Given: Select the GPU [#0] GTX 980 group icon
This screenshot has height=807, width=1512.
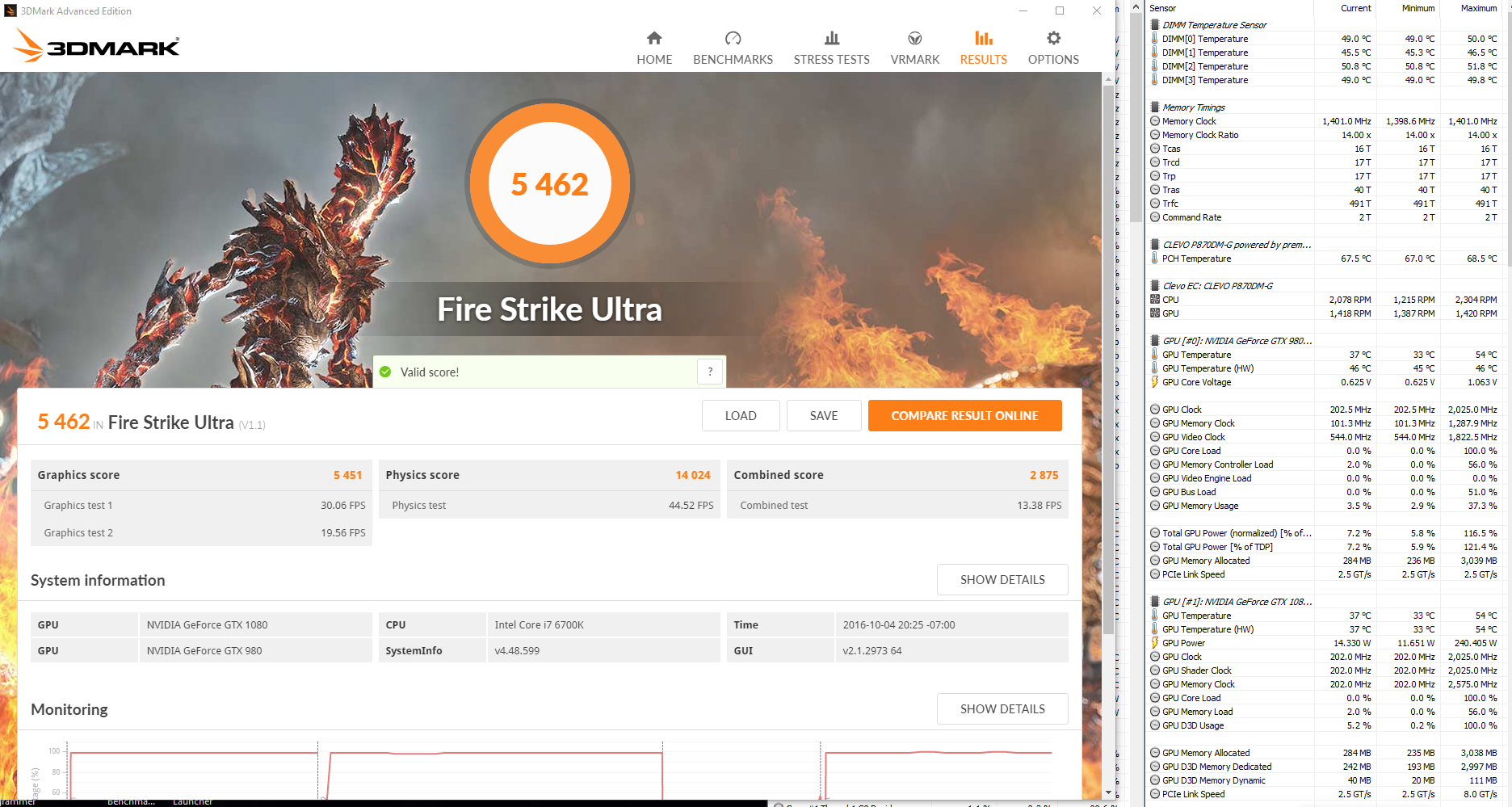Looking at the screenshot, I should pyautogui.click(x=1155, y=341).
